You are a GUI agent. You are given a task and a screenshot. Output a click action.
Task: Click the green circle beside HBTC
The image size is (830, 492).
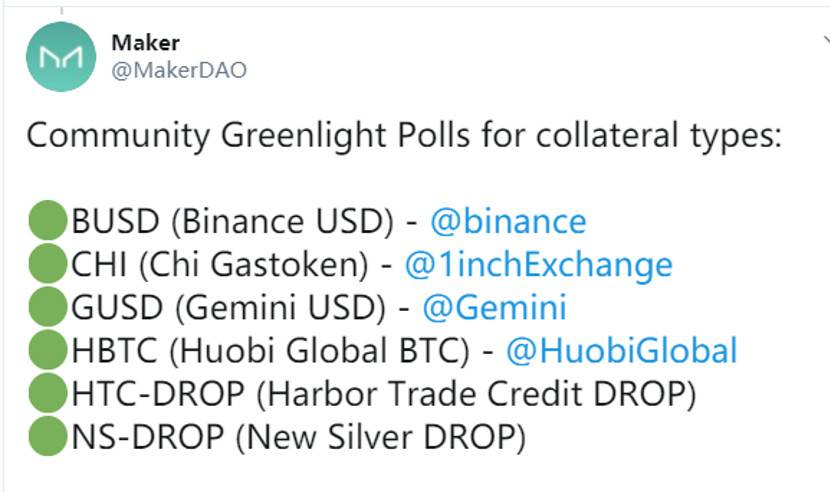point(46,351)
